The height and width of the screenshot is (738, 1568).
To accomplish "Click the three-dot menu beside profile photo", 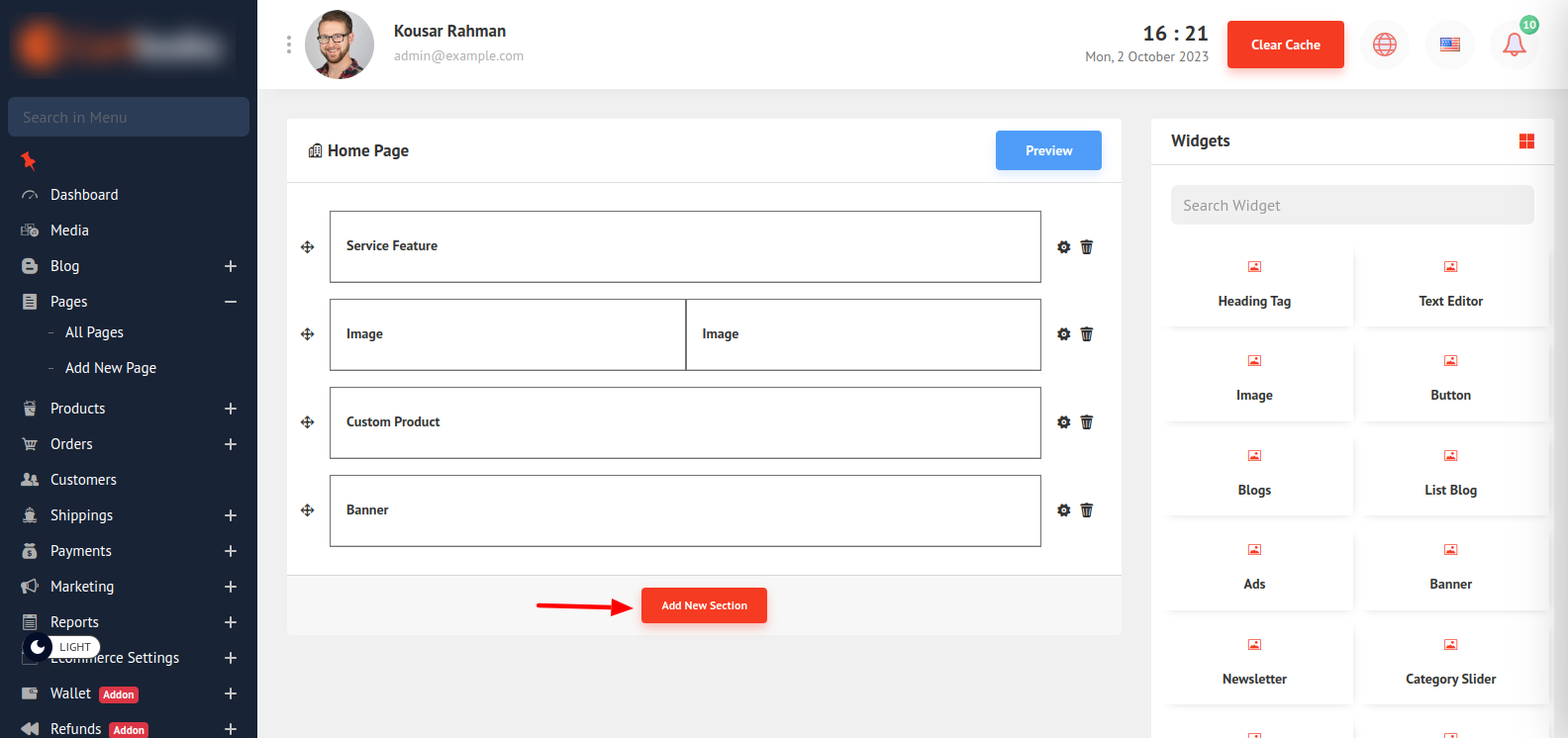I will [x=289, y=45].
